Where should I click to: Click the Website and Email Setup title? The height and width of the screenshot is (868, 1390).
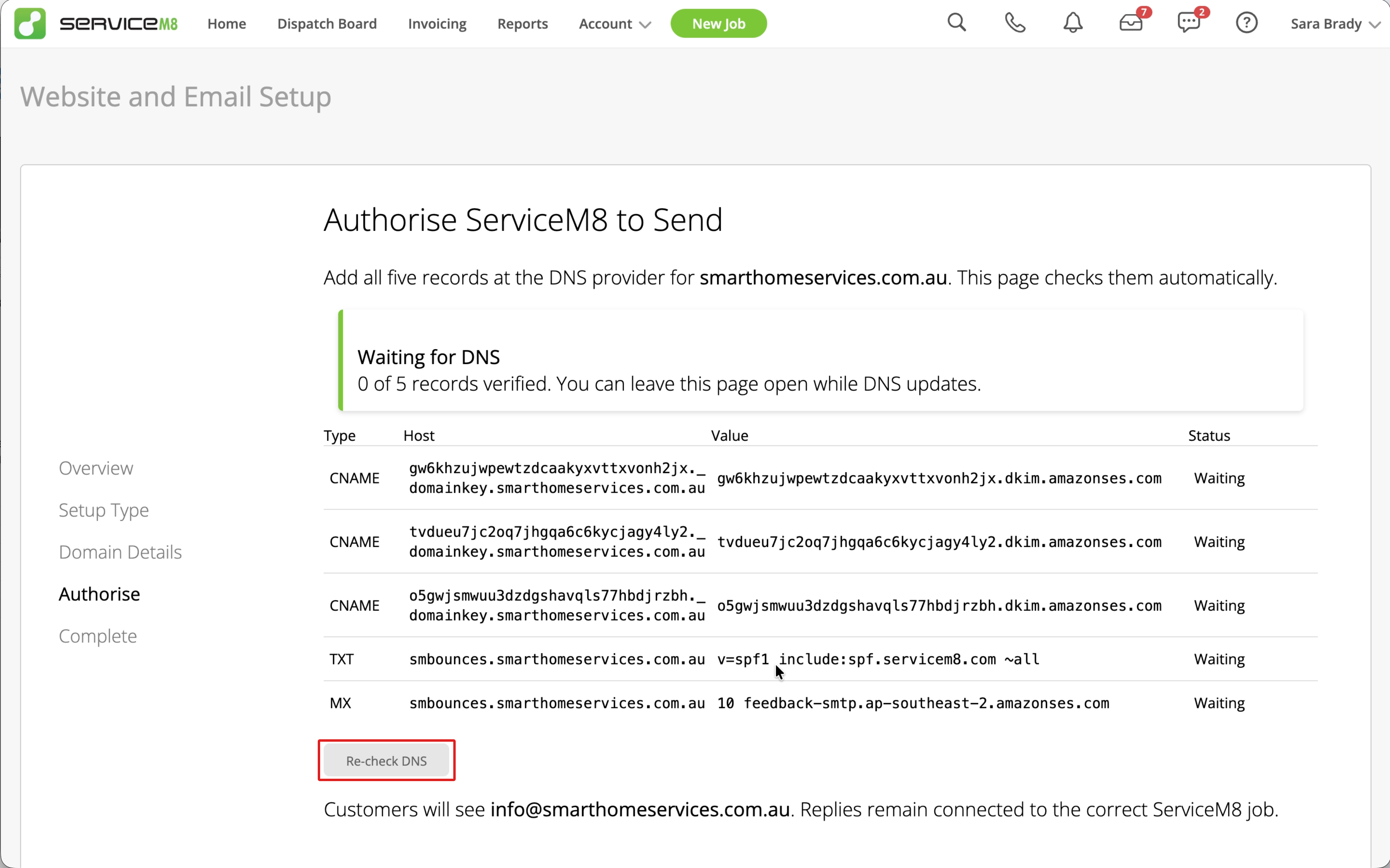coord(176,97)
